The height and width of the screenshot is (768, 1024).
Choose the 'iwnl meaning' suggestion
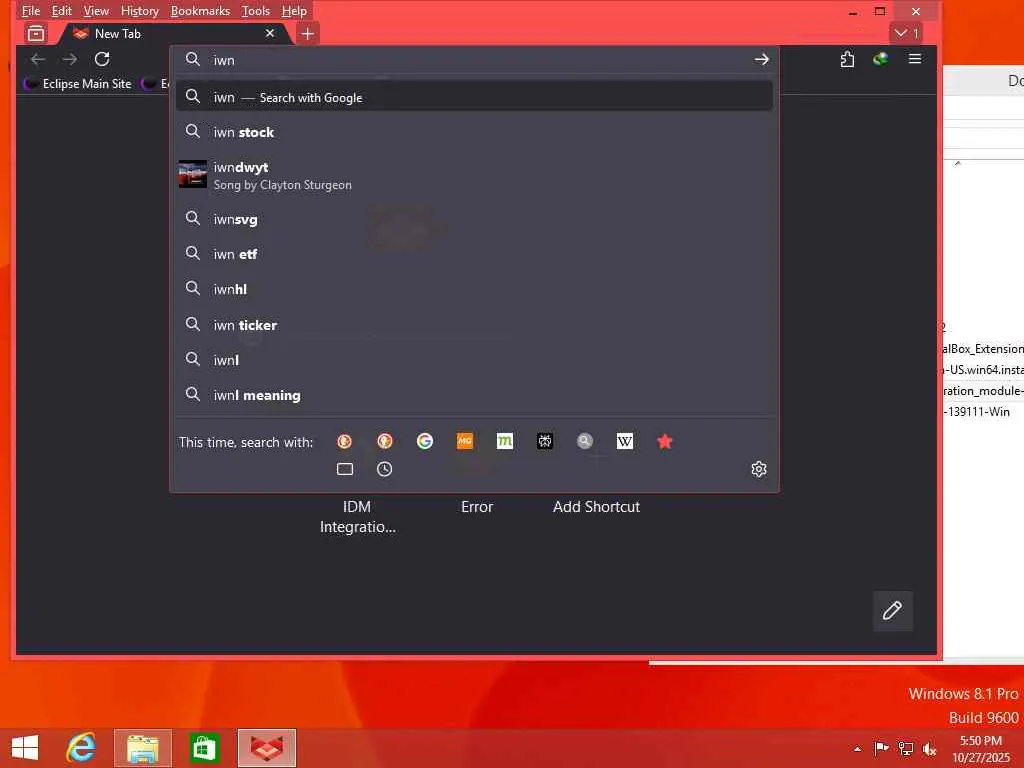click(474, 395)
